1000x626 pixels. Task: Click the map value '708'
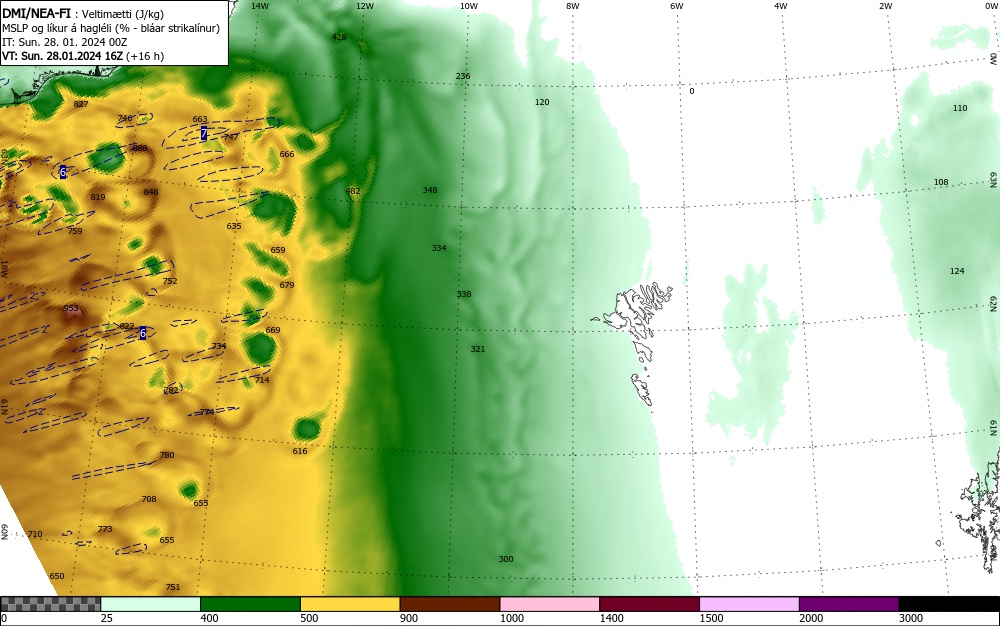pos(149,499)
